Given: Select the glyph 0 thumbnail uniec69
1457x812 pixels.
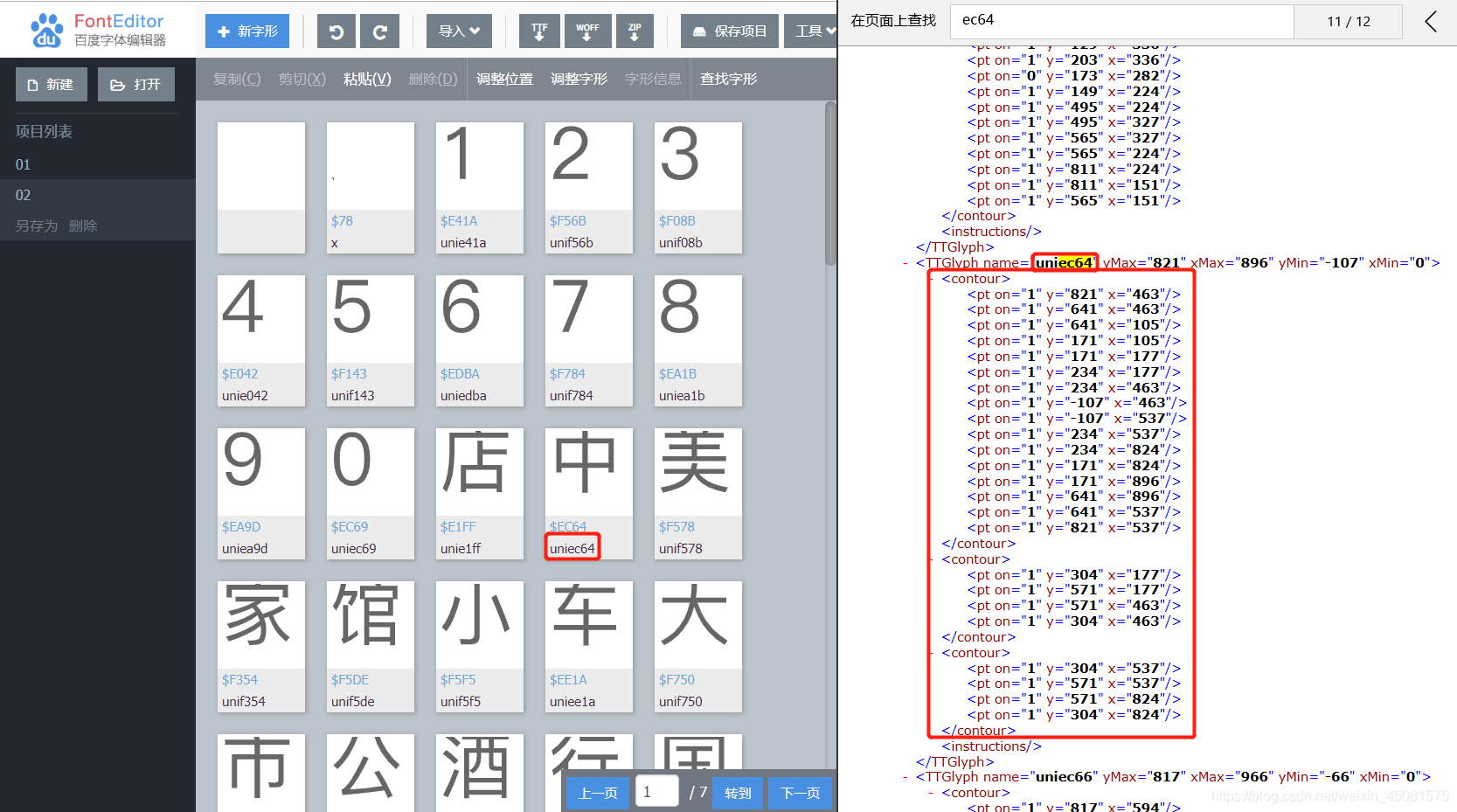Looking at the screenshot, I should tap(371, 494).
